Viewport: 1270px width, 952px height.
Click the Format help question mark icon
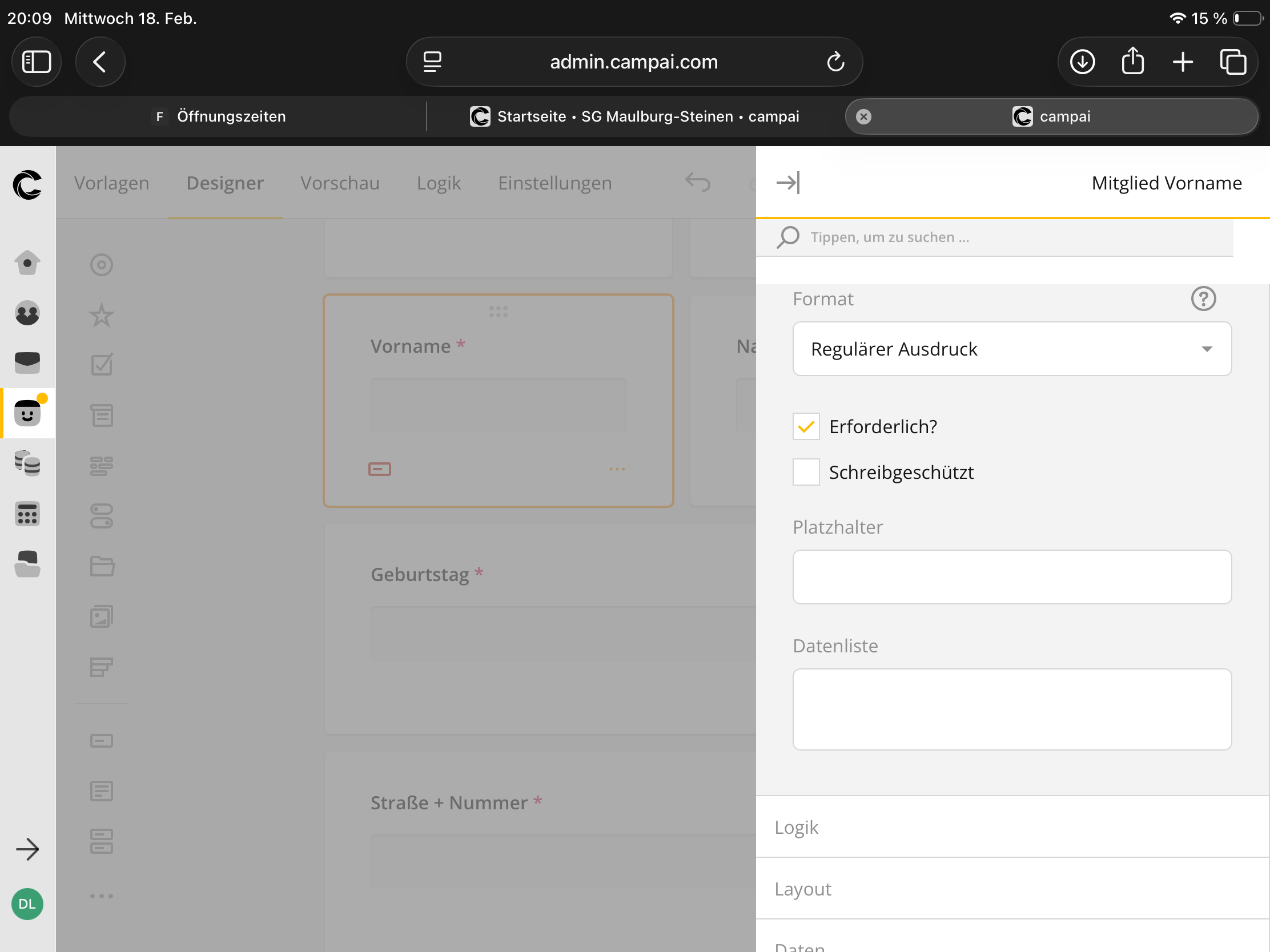[1203, 299]
